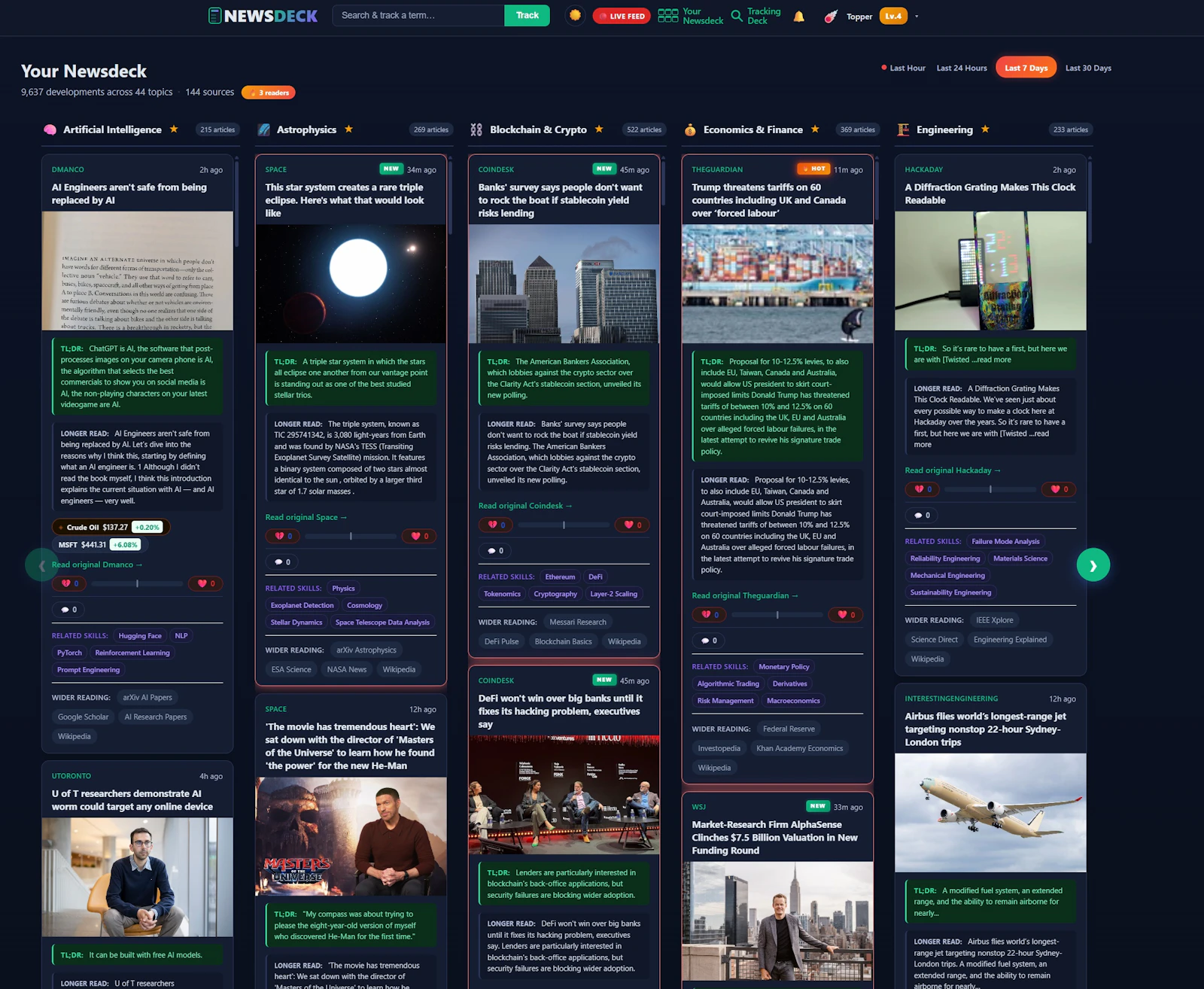
Task: Click the Astrophysics topic icon
Action: [264, 129]
